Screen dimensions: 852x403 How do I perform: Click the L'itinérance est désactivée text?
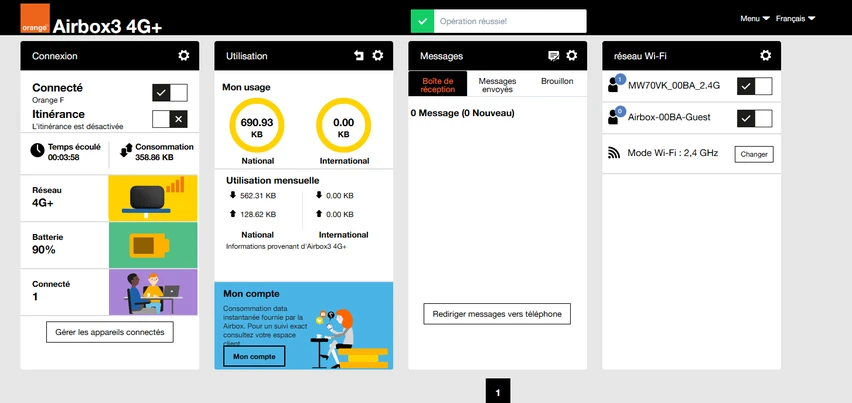click(x=78, y=127)
